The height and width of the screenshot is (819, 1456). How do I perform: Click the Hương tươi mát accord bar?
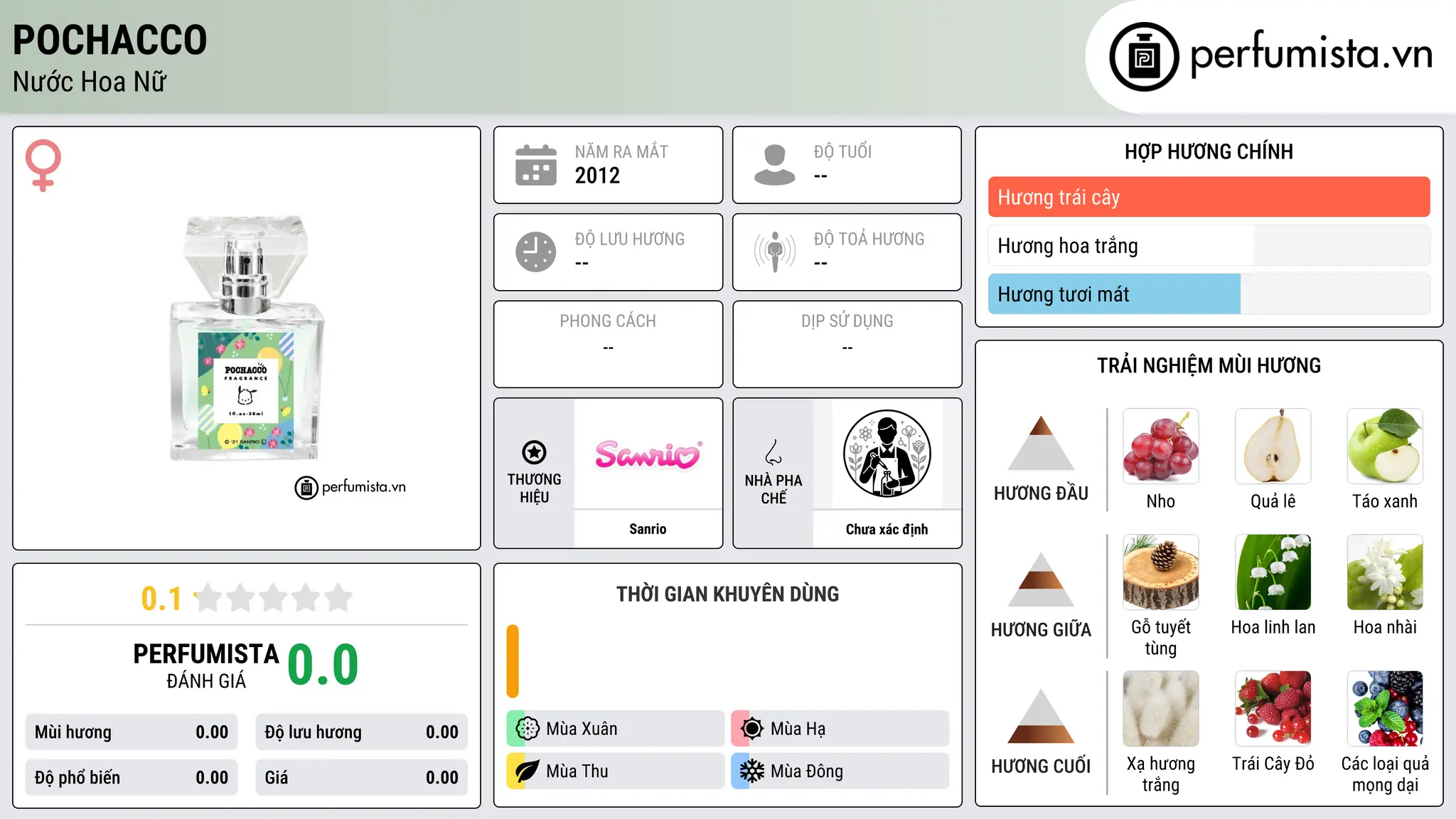coord(1209,294)
